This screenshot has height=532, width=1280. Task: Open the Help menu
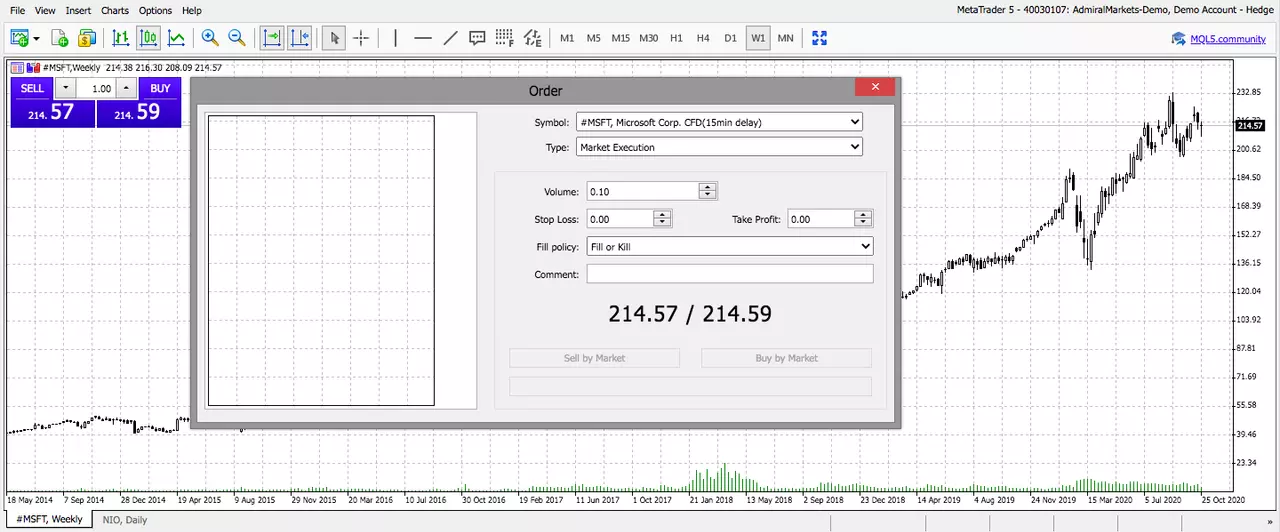tap(192, 10)
